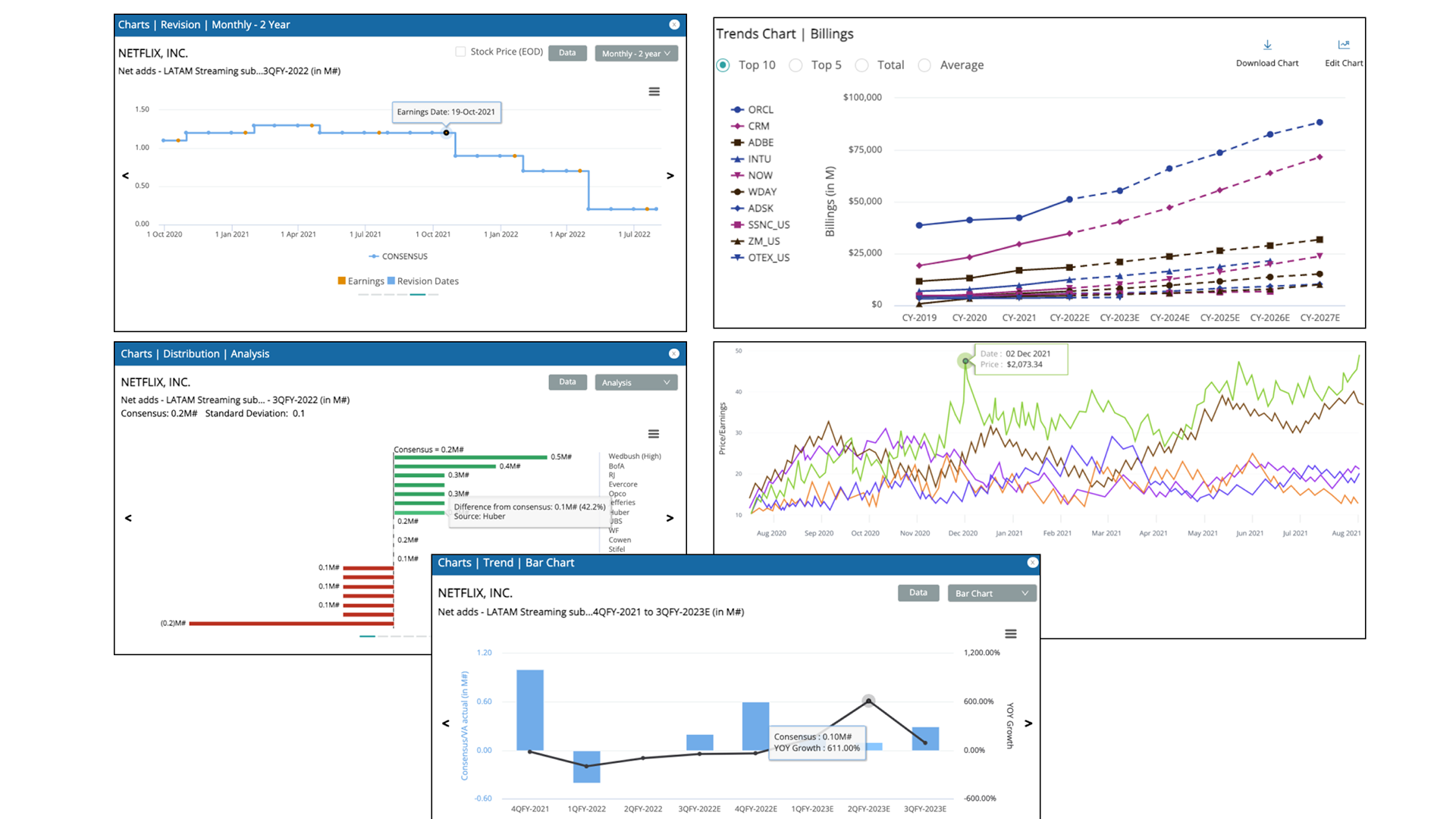The width and height of the screenshot is (1456, 819).
Task: Toggle ADSK legend series
Action: 752,209
